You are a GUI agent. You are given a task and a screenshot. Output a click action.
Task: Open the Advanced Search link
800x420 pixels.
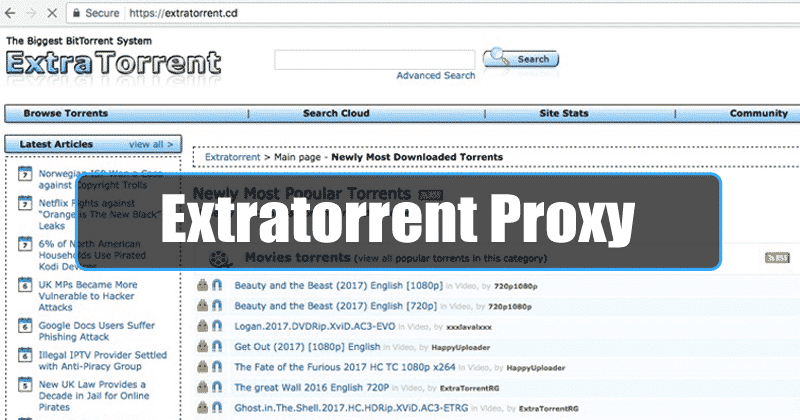coord(436,76)
